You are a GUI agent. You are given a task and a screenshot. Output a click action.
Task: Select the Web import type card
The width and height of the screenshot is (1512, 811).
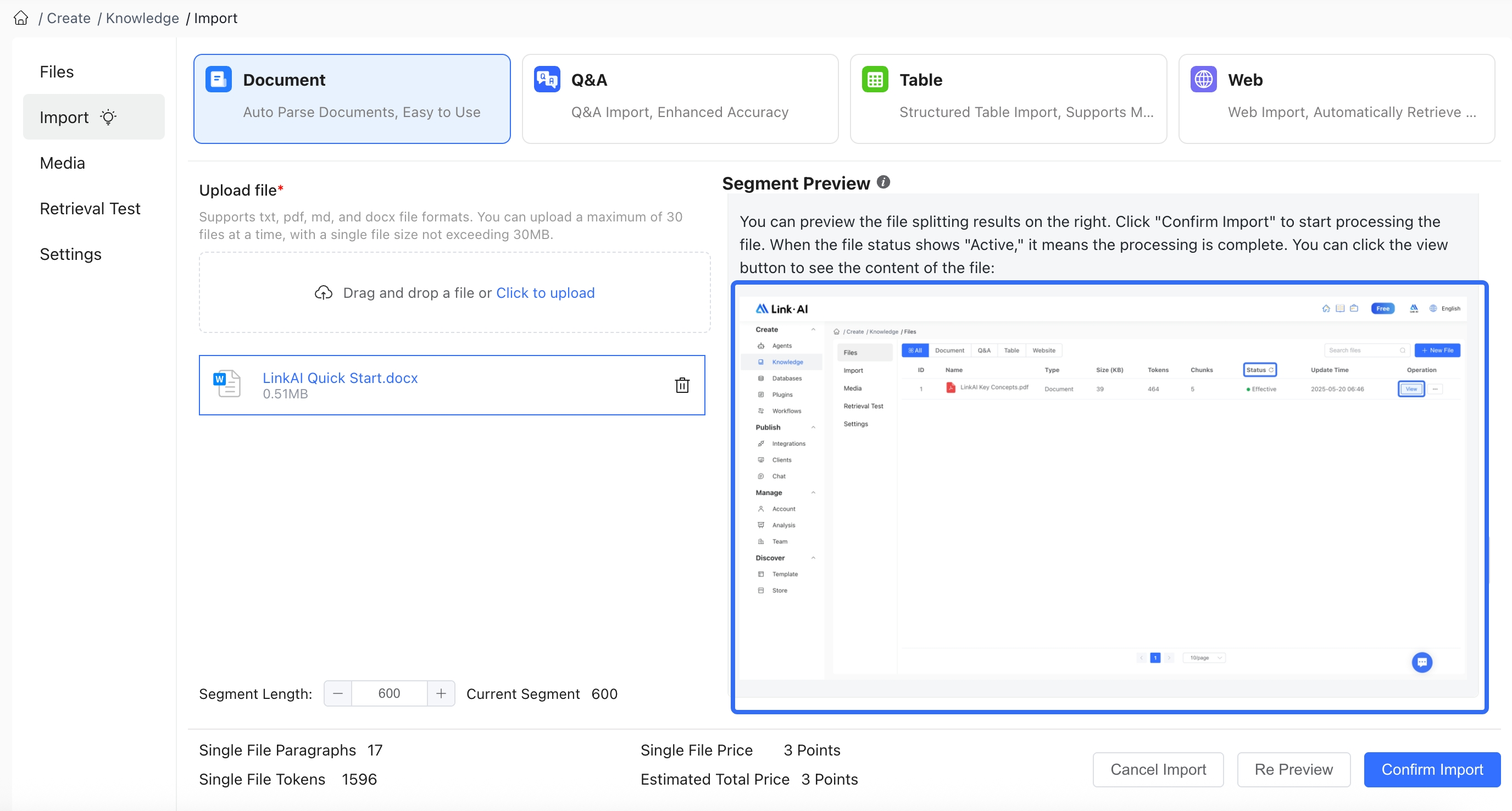coord(1337,98)
